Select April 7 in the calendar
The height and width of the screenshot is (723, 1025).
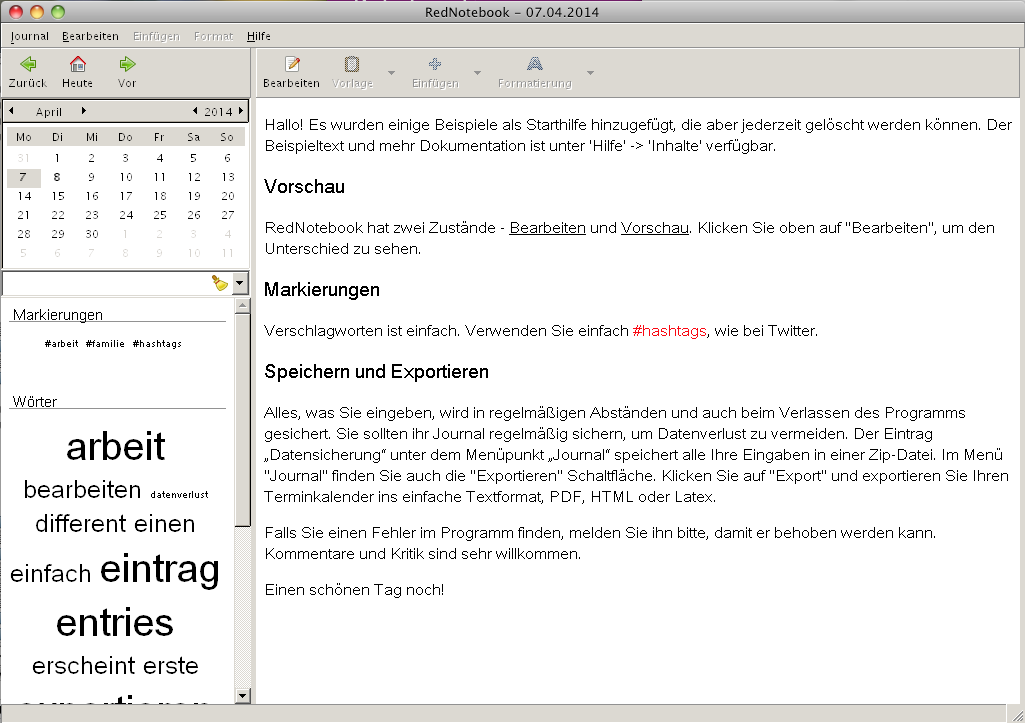pyautogui.click(x=24, y=177)
